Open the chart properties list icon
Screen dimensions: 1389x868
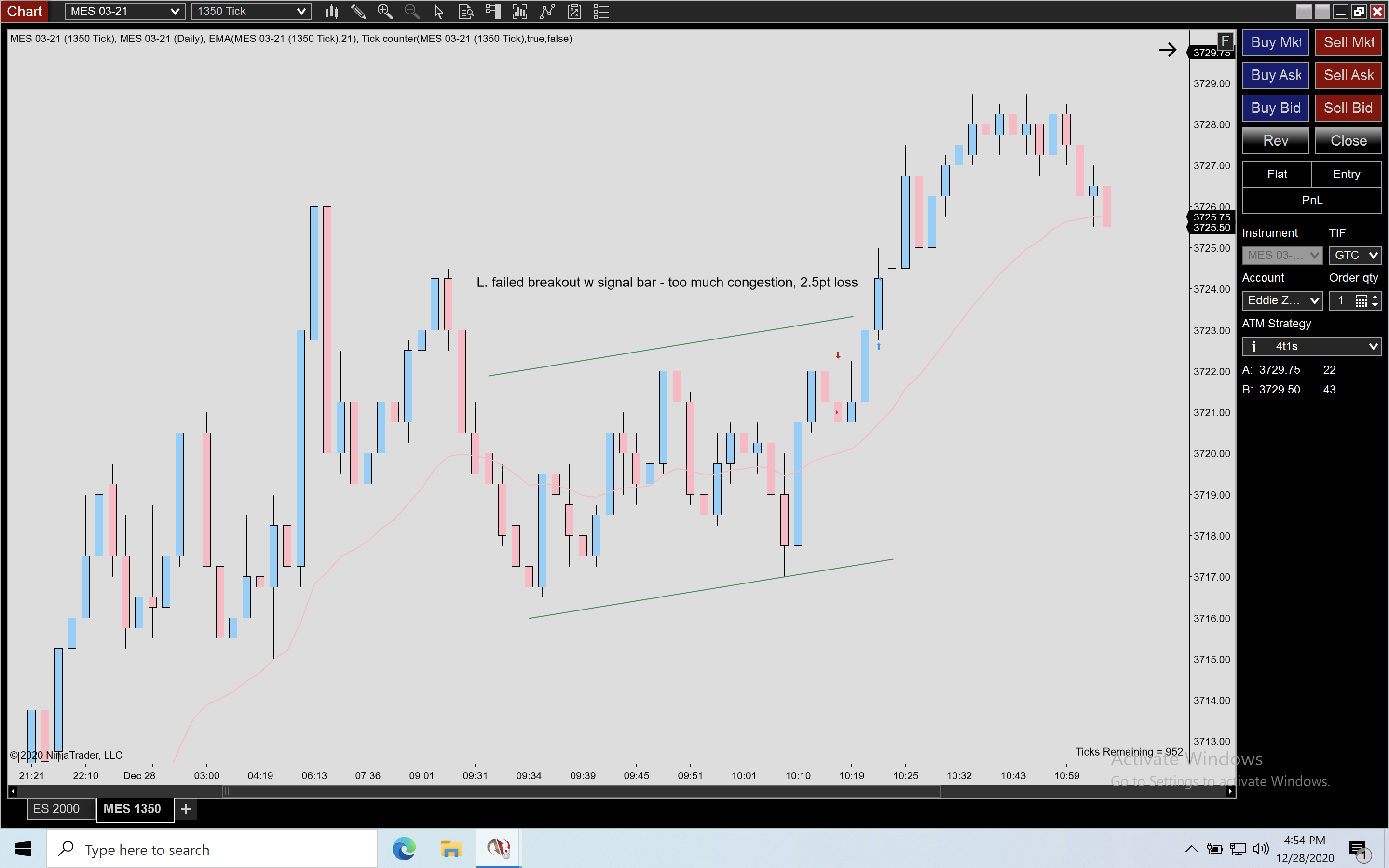point(601,12)
